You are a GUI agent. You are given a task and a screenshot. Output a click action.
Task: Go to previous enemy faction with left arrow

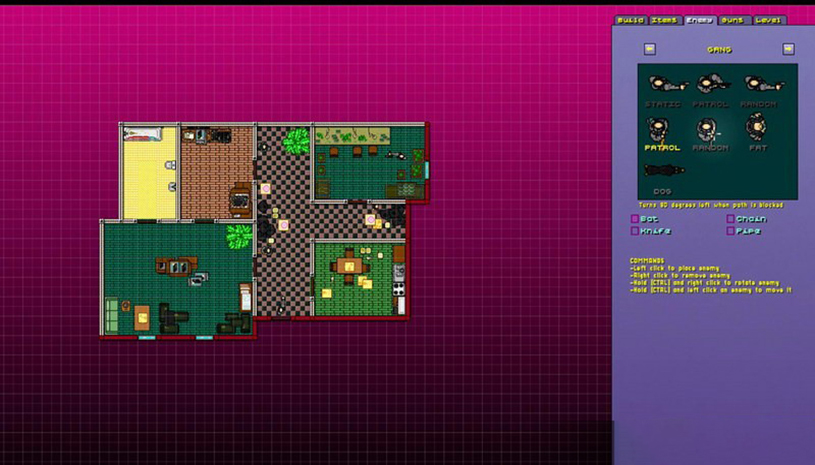coord(650,49)
